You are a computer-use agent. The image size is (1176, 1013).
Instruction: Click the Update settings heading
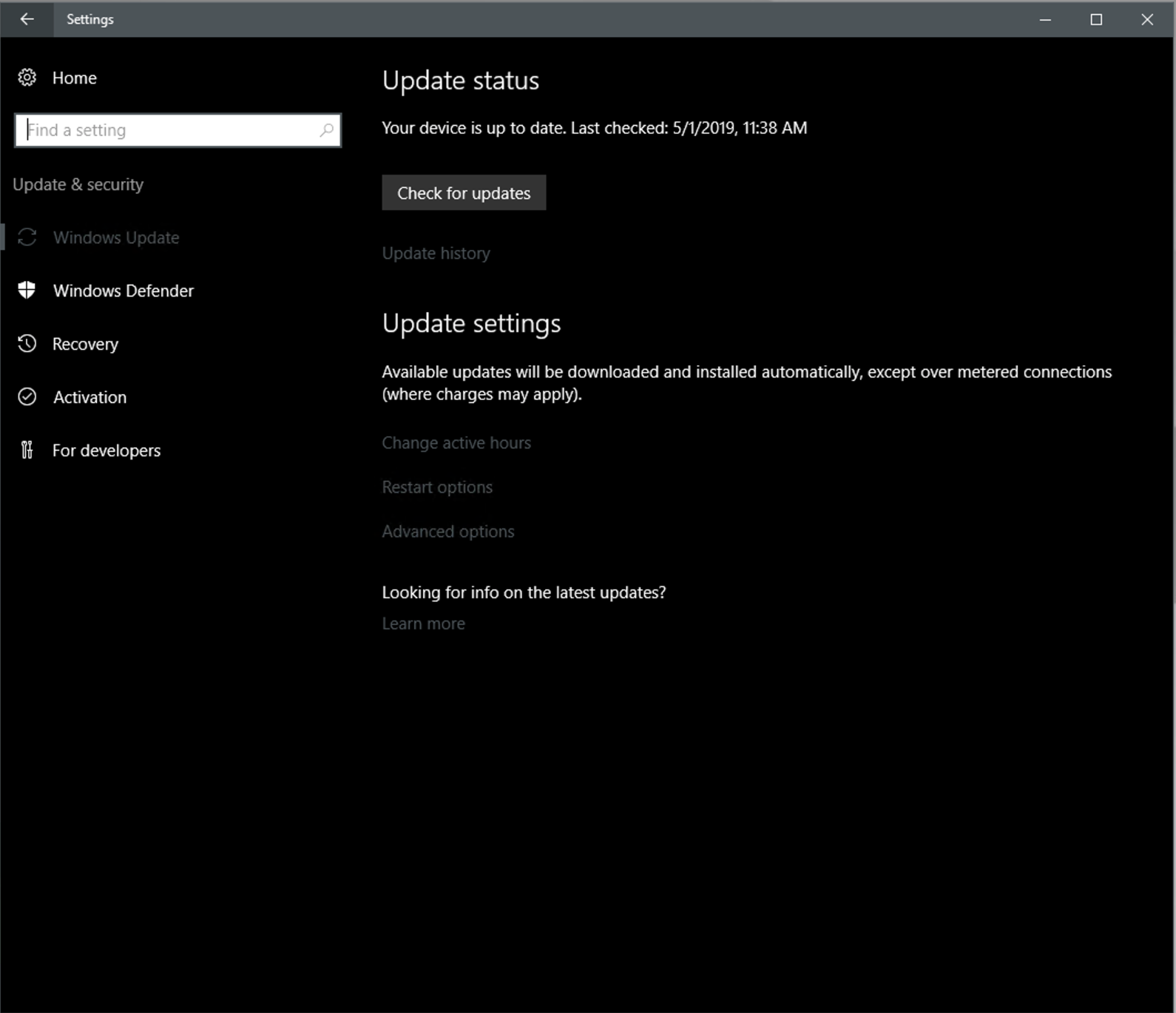(x=471, y=323)
